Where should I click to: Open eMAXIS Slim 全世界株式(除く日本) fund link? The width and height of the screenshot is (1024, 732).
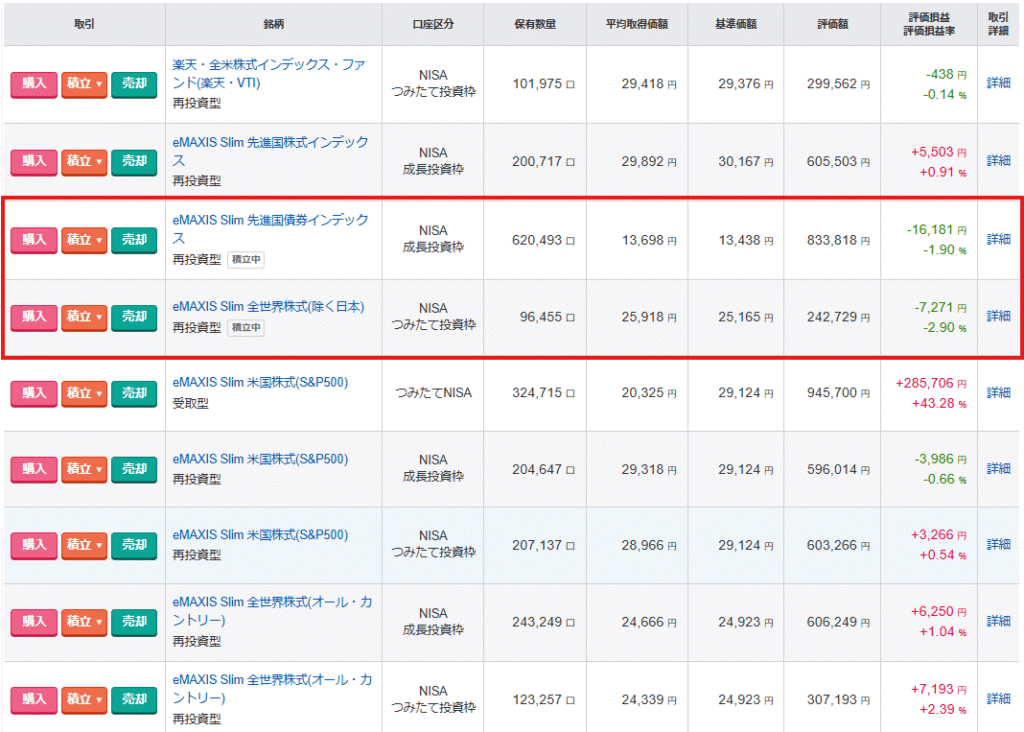coord(268,307)
